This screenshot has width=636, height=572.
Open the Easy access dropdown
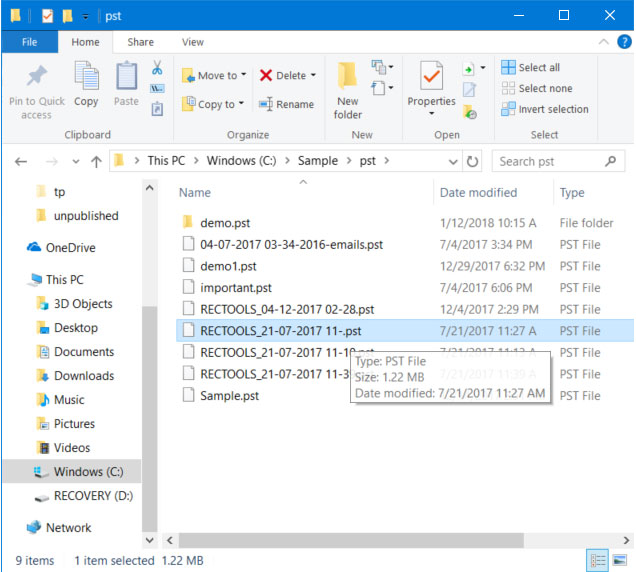click(x=382, y=88)
